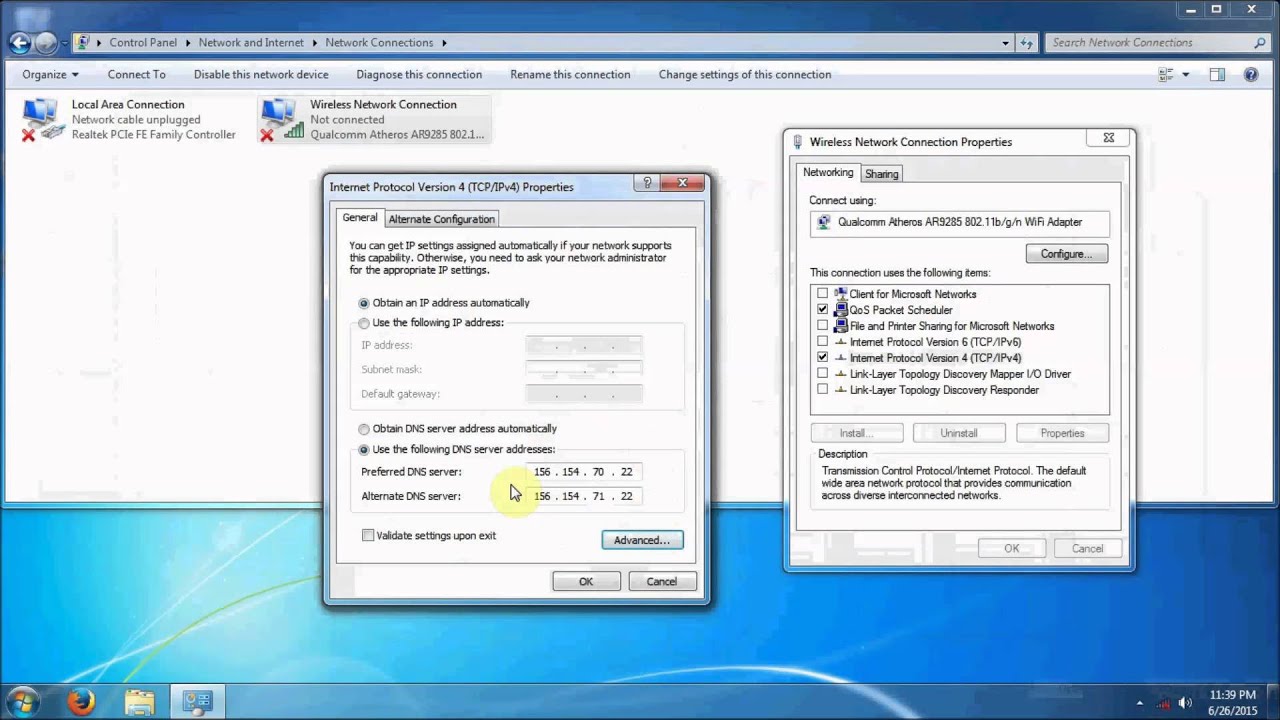Screen dimensions: 1280x720
Task: Click OK in the IPv4 Properties dialog
Action: pos(586,581)
